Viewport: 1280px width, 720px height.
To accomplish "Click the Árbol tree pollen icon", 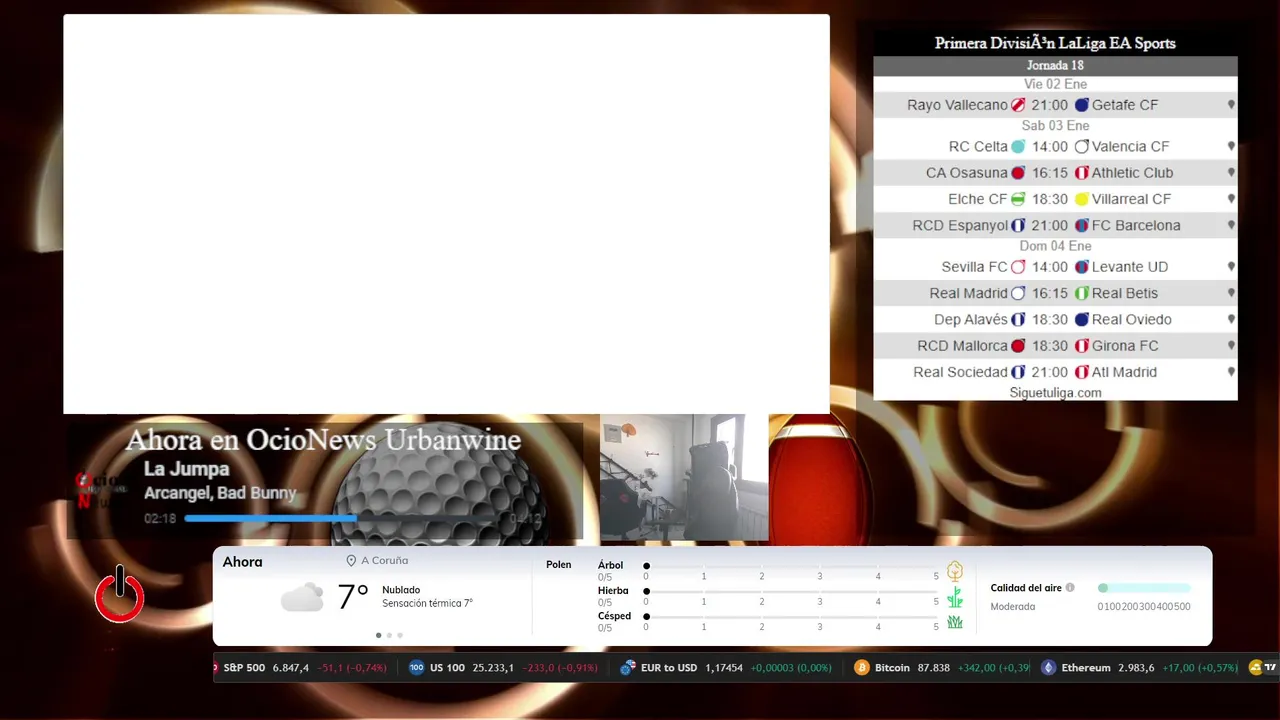I will tap(955, 571).
